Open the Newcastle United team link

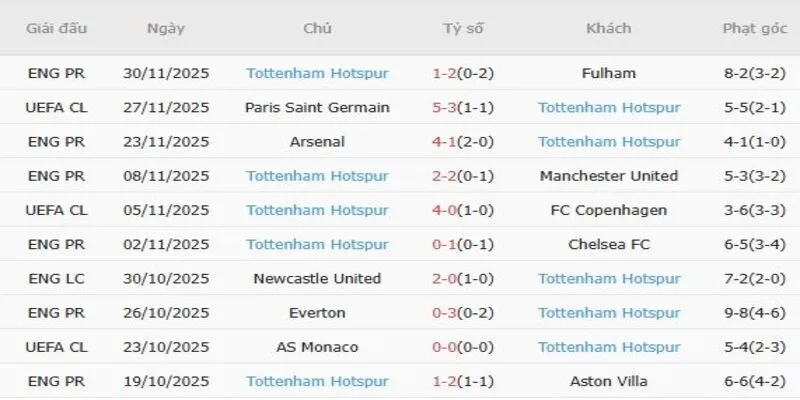tap(317, 278)
